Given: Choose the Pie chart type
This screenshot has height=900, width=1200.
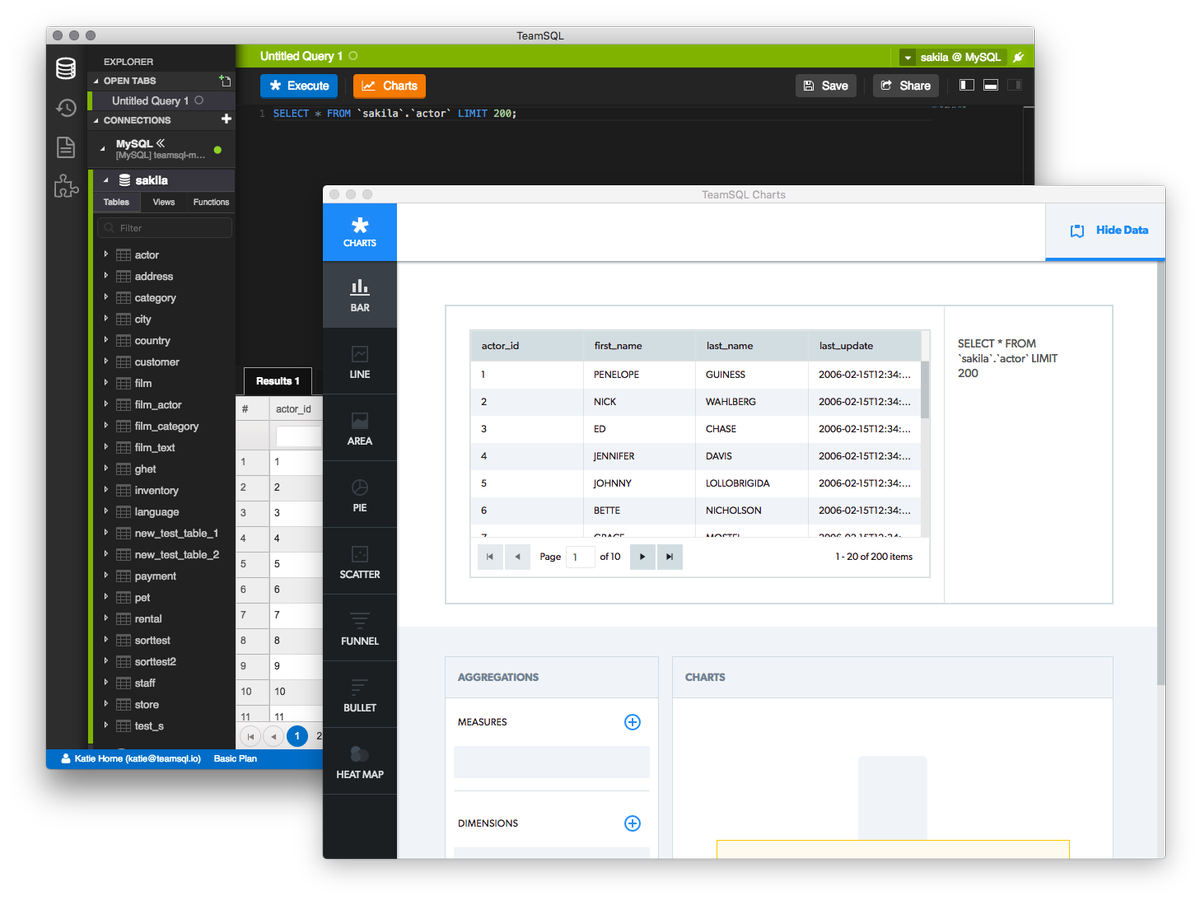Looking at the screenshot, I should tap(360, 495).
